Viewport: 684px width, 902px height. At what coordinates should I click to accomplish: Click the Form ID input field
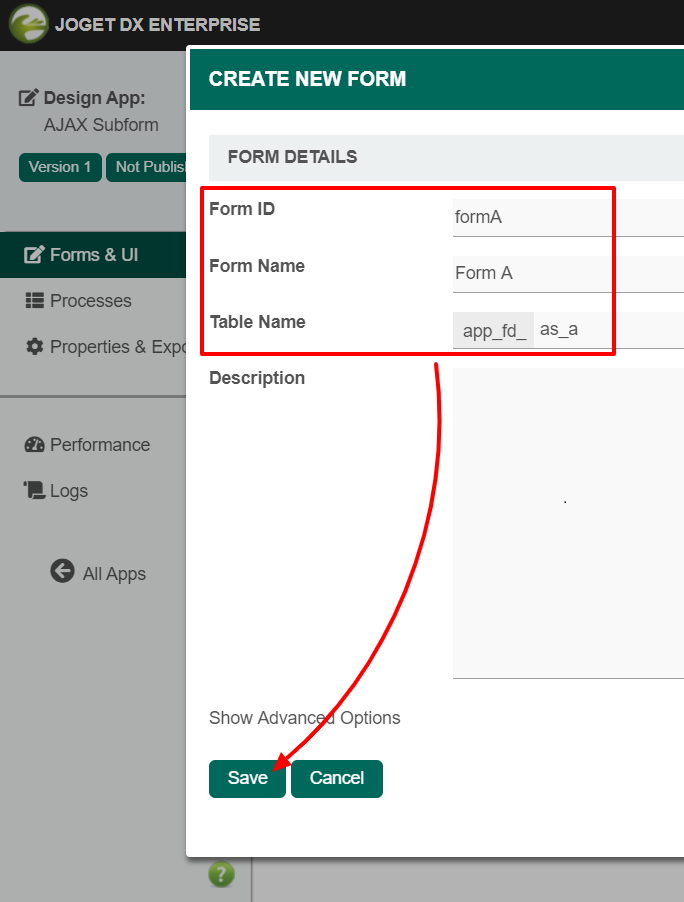(x=567, y=217)
